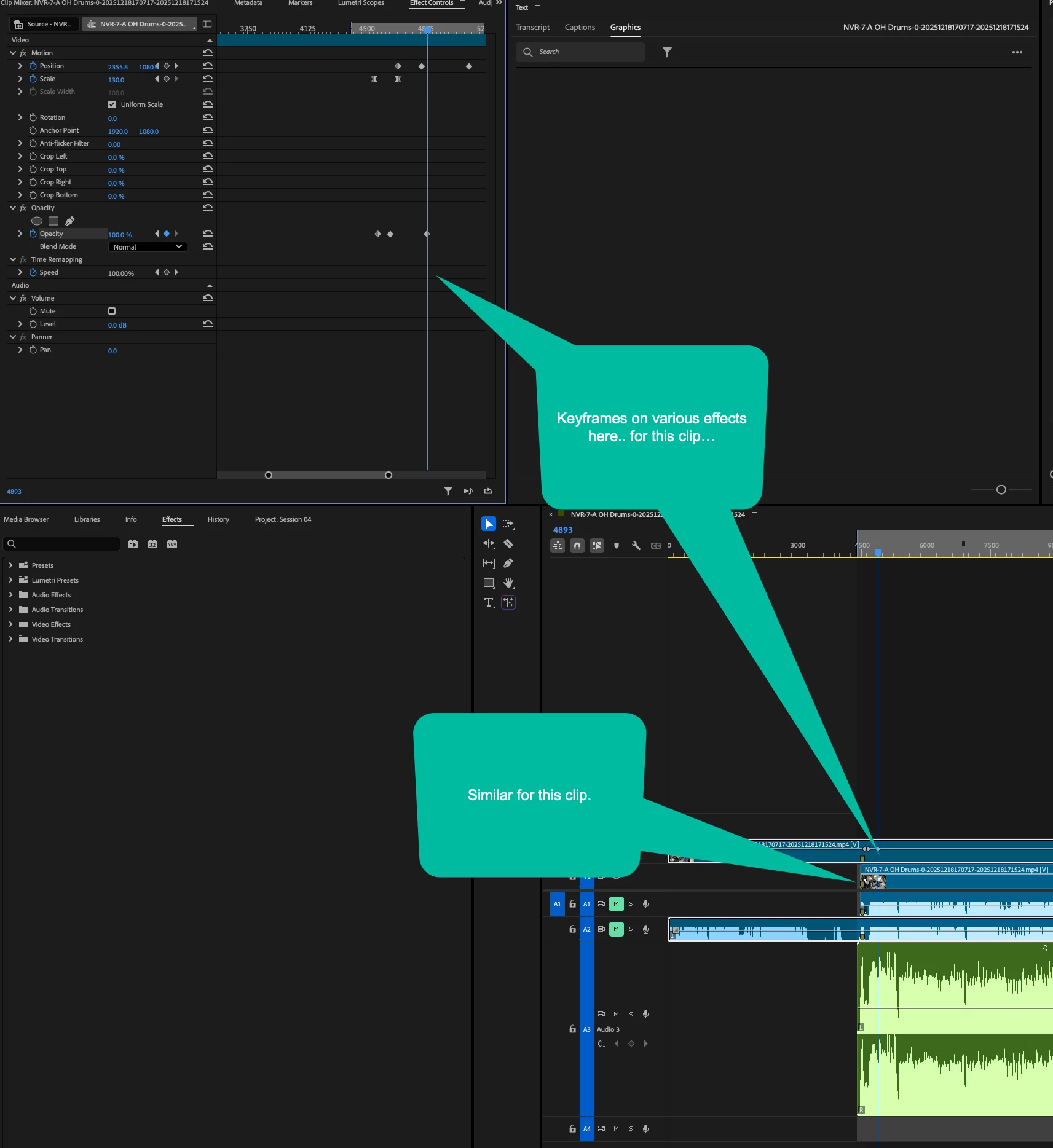Click Export Frame icon in Effect Controls
Viewport: 1053px width, 1148px height.
488,491
